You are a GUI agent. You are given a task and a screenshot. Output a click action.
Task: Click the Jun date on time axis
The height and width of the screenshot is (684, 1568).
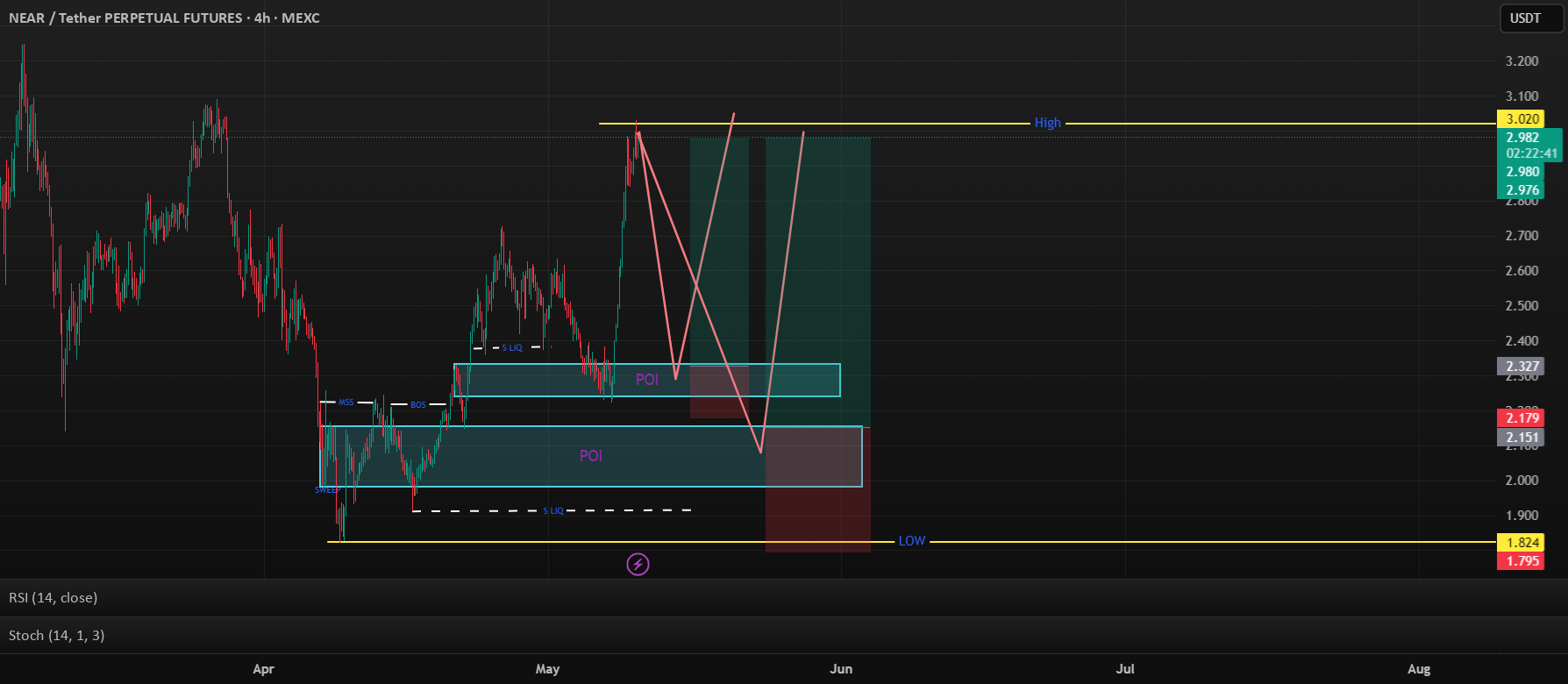pyautogui.click(x=840, y=669)
